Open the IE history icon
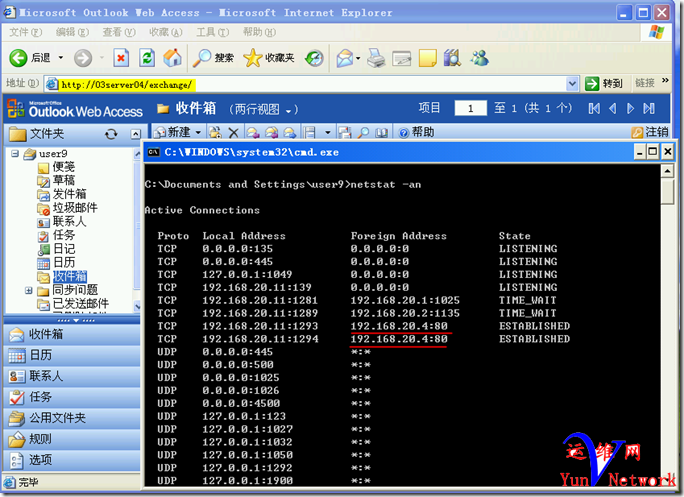684x497 pixels. point(315,58)
